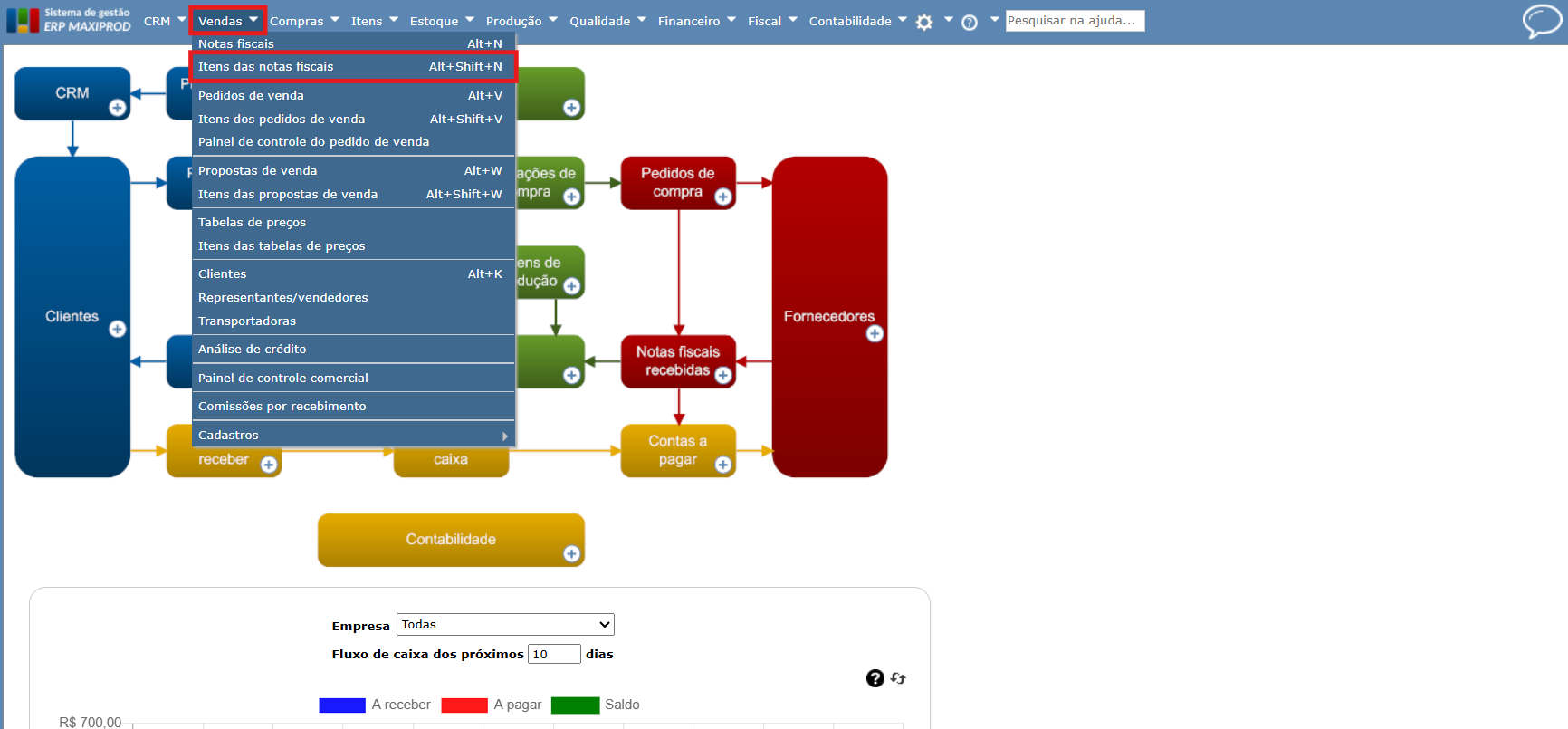Screen dimensions: 1568x729
Task: Click the refresh icon above the chart
Action: pos(898,678)
